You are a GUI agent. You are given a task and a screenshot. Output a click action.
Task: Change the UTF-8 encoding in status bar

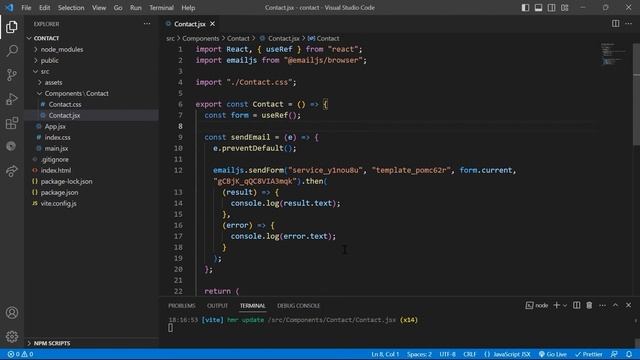(x=447, y=354)
